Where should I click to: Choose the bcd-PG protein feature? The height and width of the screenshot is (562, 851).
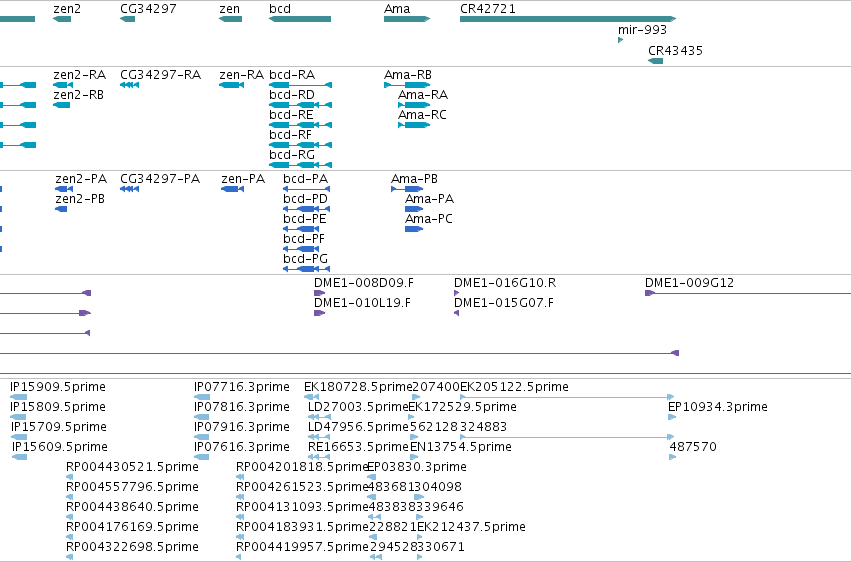click(x=307, y=269)
